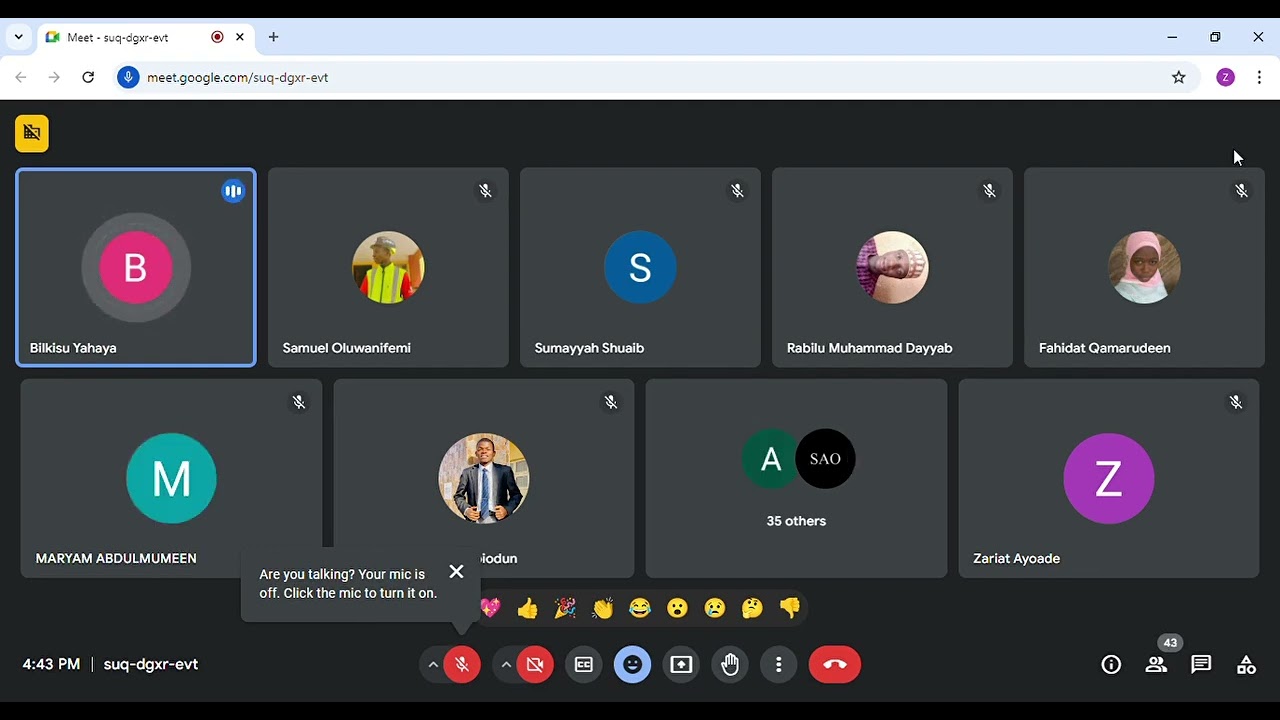The width and height of the screenshot is (1280, 720).
Task: Click Fahidat Qamarudeen's profile photo
Action: point(1144,267)
